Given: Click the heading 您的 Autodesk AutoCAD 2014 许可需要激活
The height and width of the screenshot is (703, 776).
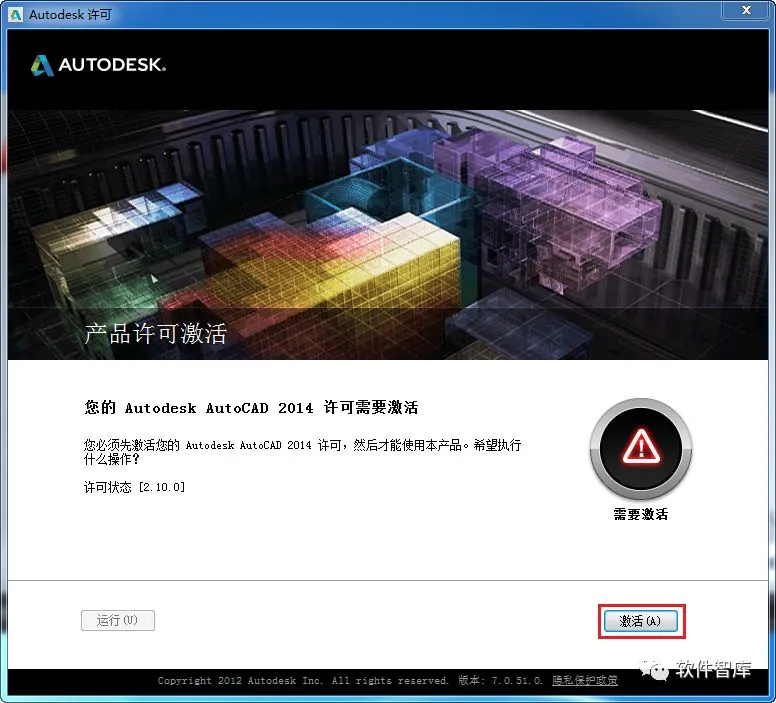Looking at the screenshot, I should pos(251,408).
